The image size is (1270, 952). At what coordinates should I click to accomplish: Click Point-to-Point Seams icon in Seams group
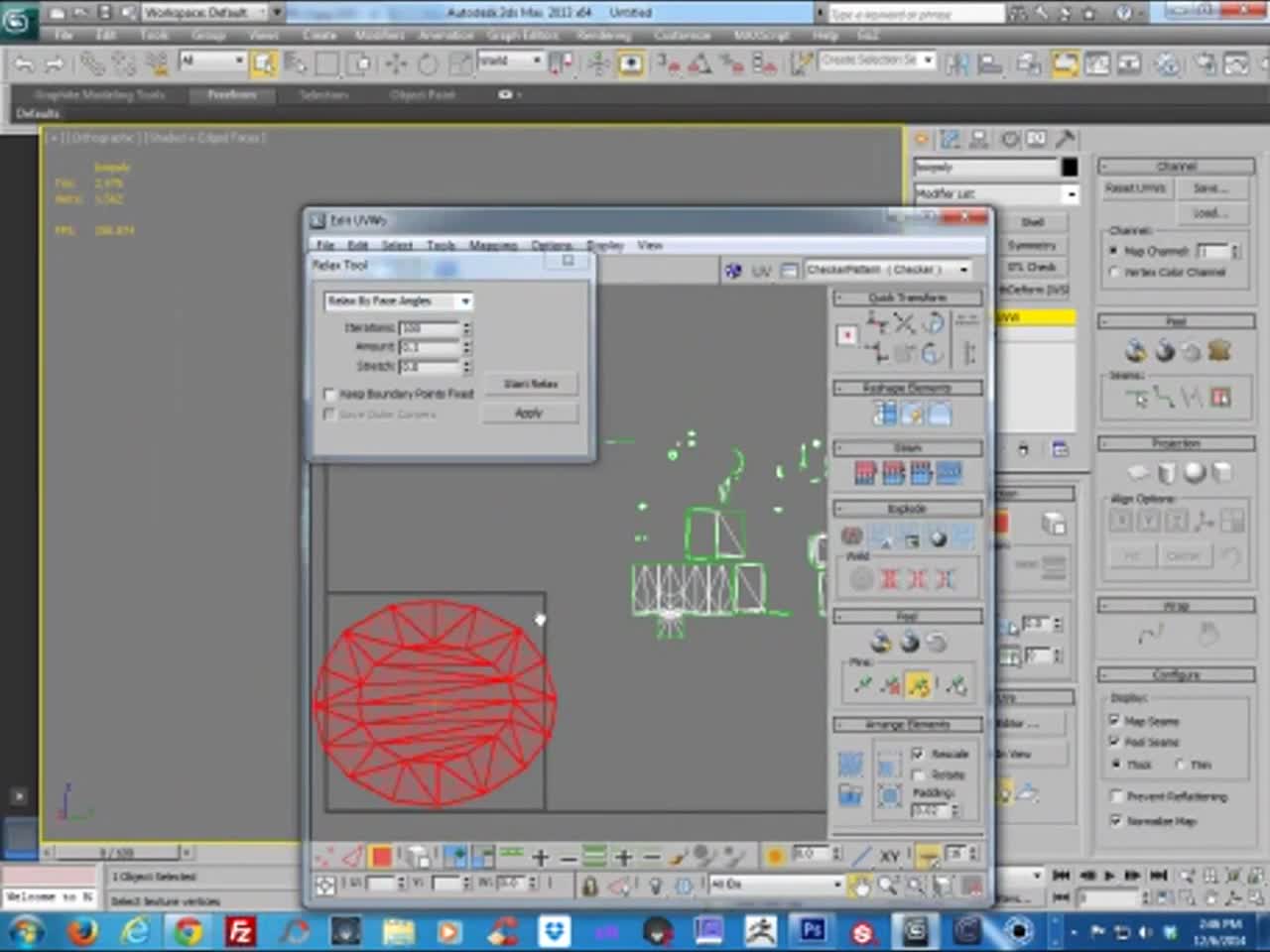[1165, 399]
